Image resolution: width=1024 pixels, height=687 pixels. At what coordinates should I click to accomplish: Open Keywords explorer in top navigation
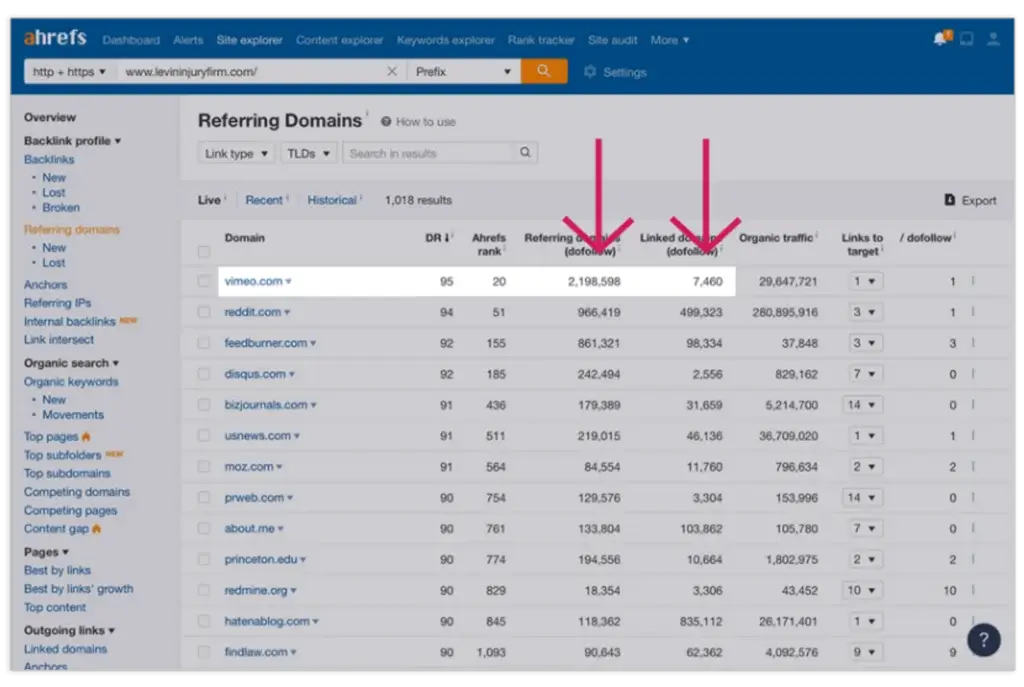(446, 40)
